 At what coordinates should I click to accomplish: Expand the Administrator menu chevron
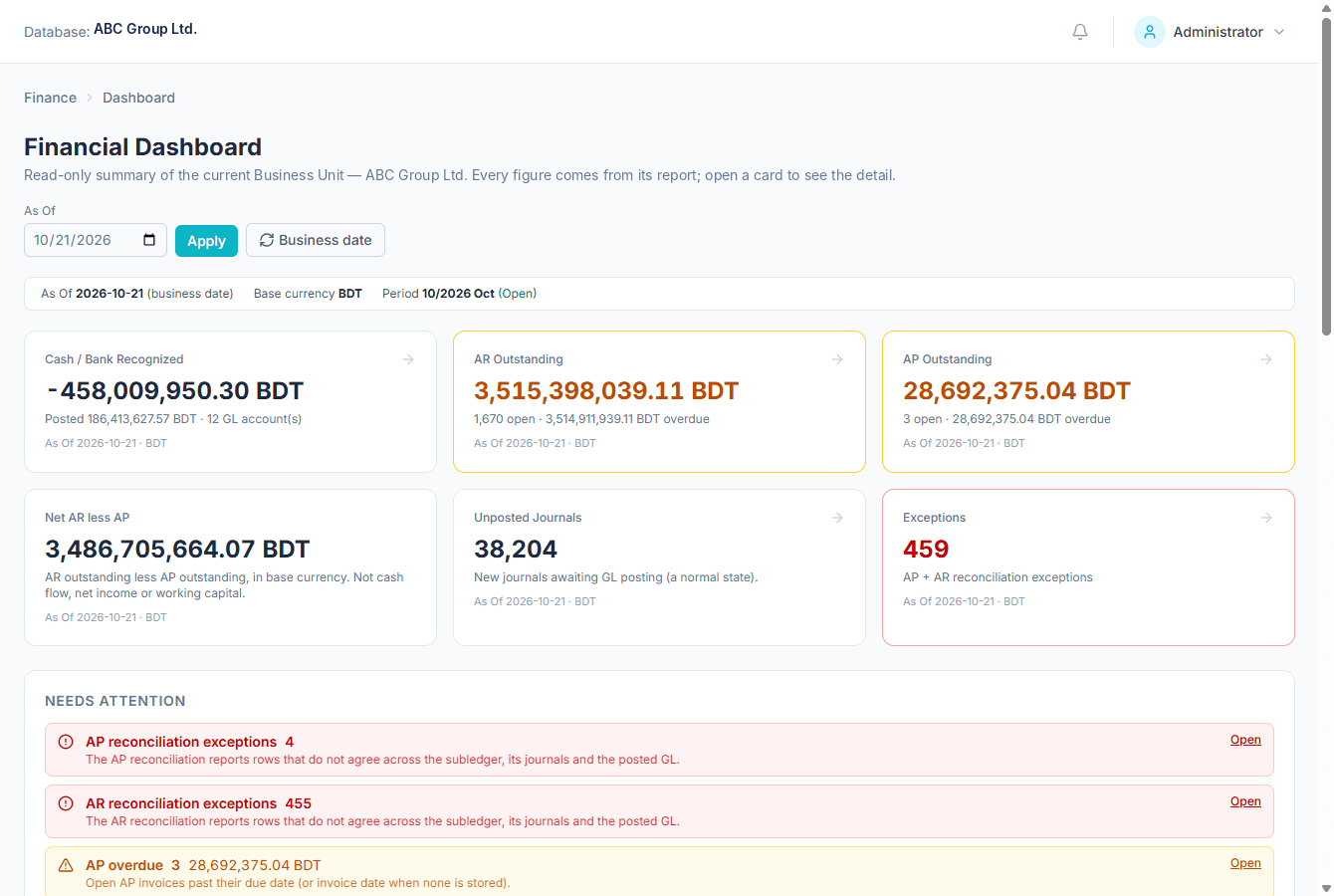pyautogui.click(x=1279, y=32)
